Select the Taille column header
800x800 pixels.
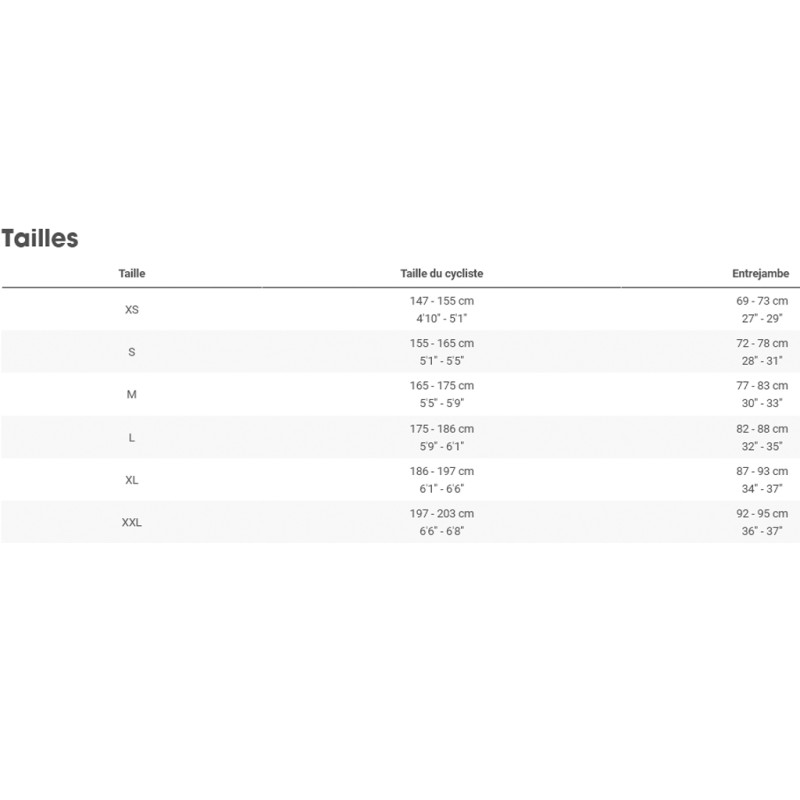point(131,273)
